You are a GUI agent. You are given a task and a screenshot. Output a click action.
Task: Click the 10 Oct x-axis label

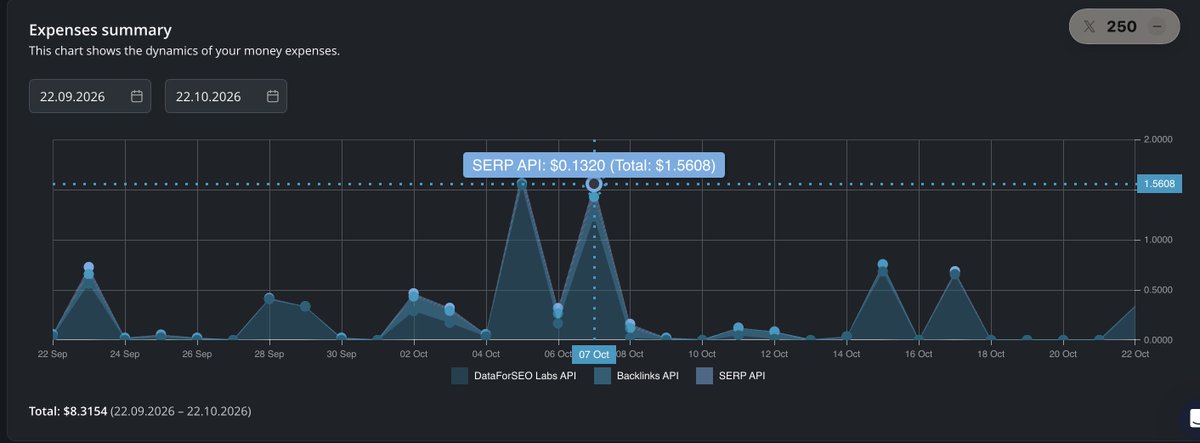702,354
